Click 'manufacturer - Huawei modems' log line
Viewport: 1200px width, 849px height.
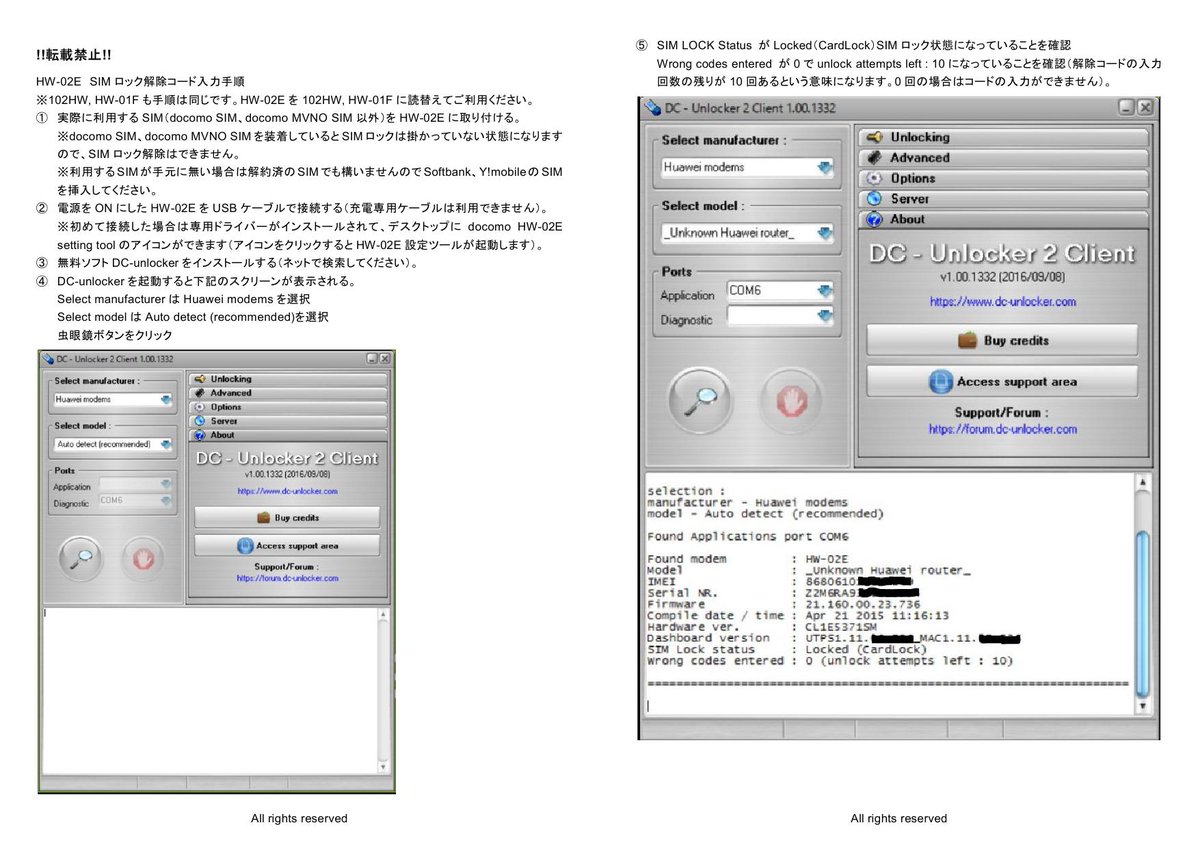coord(747,502)
